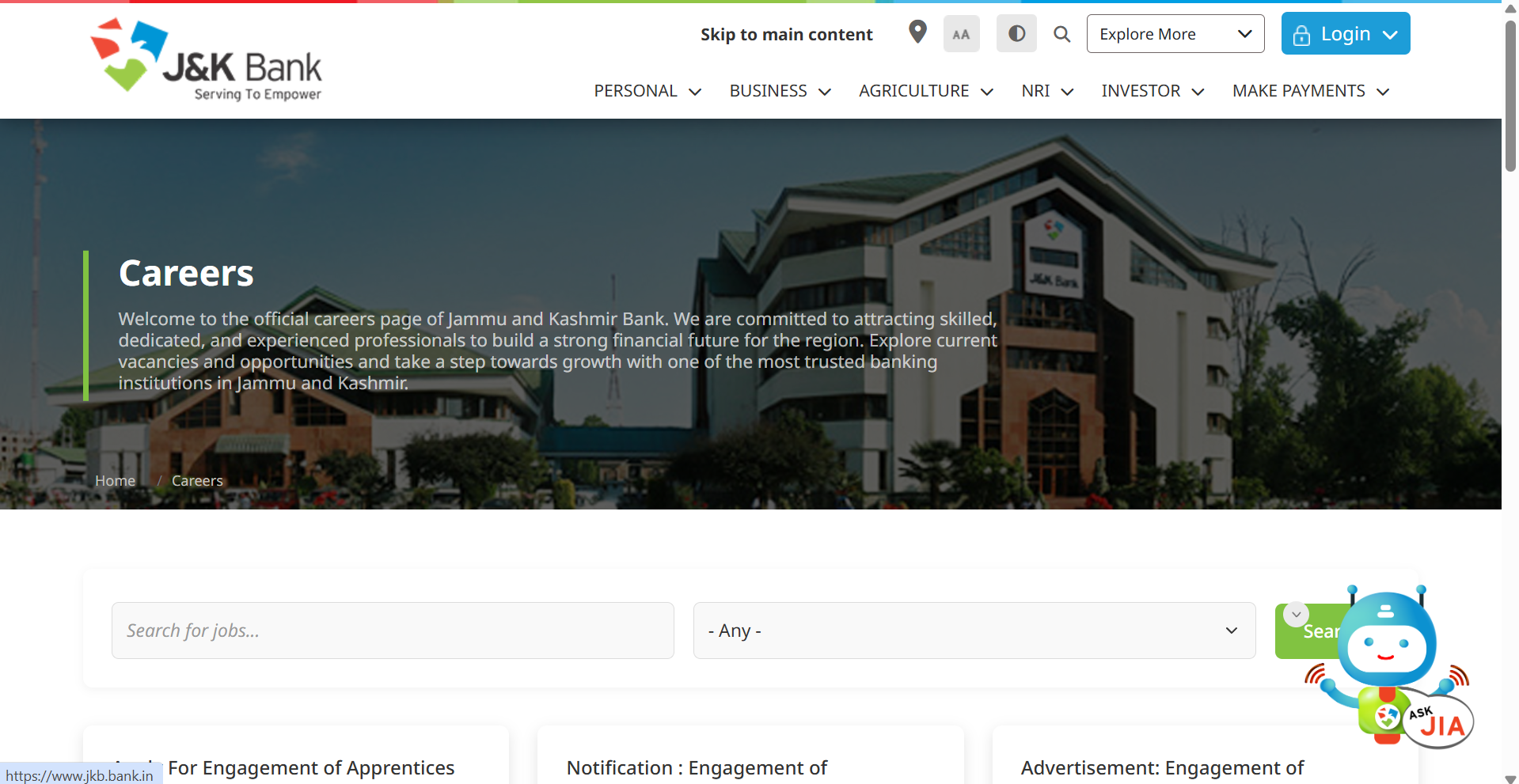Click the J&K Bank logo
The width and height of the screenshot is (1519, 784).
point(206,60)
